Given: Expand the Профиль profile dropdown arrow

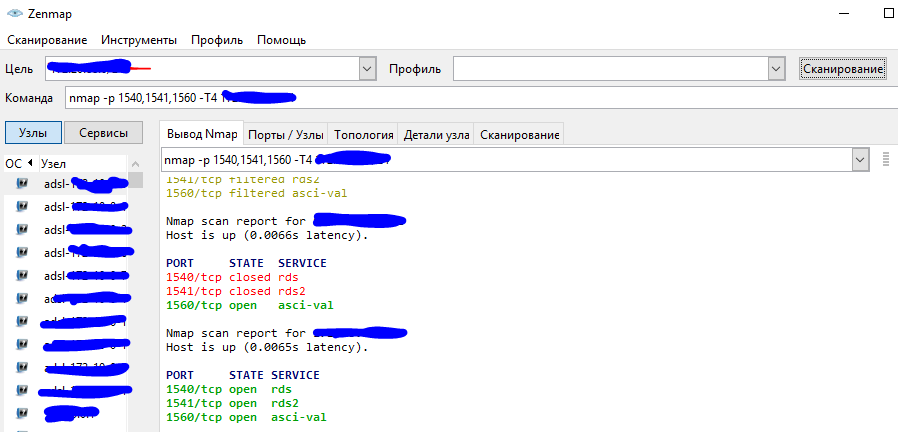Looking at the screenshot, I should [776, 69].
